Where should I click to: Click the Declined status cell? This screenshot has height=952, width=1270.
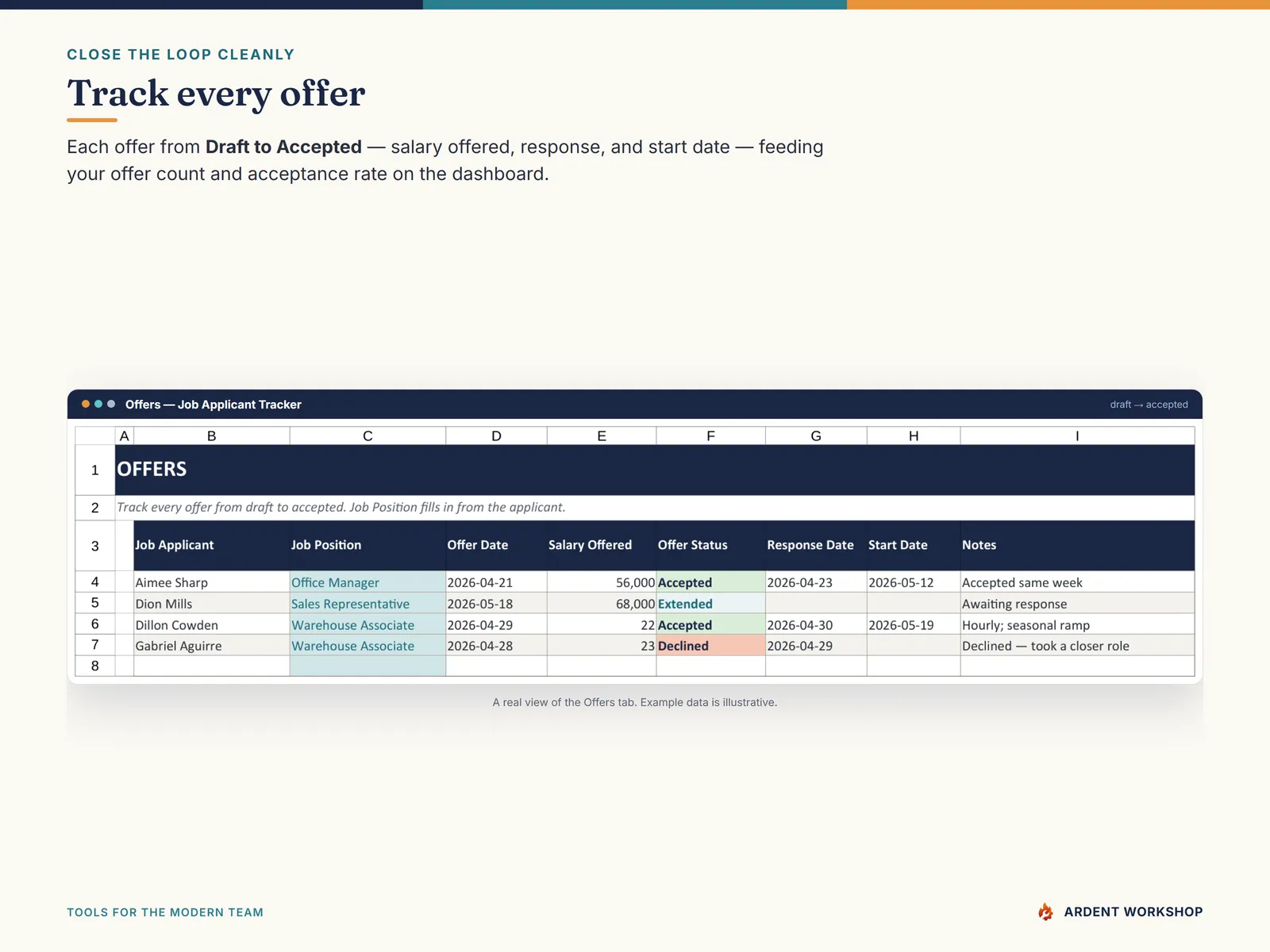(x=711, y=645)
